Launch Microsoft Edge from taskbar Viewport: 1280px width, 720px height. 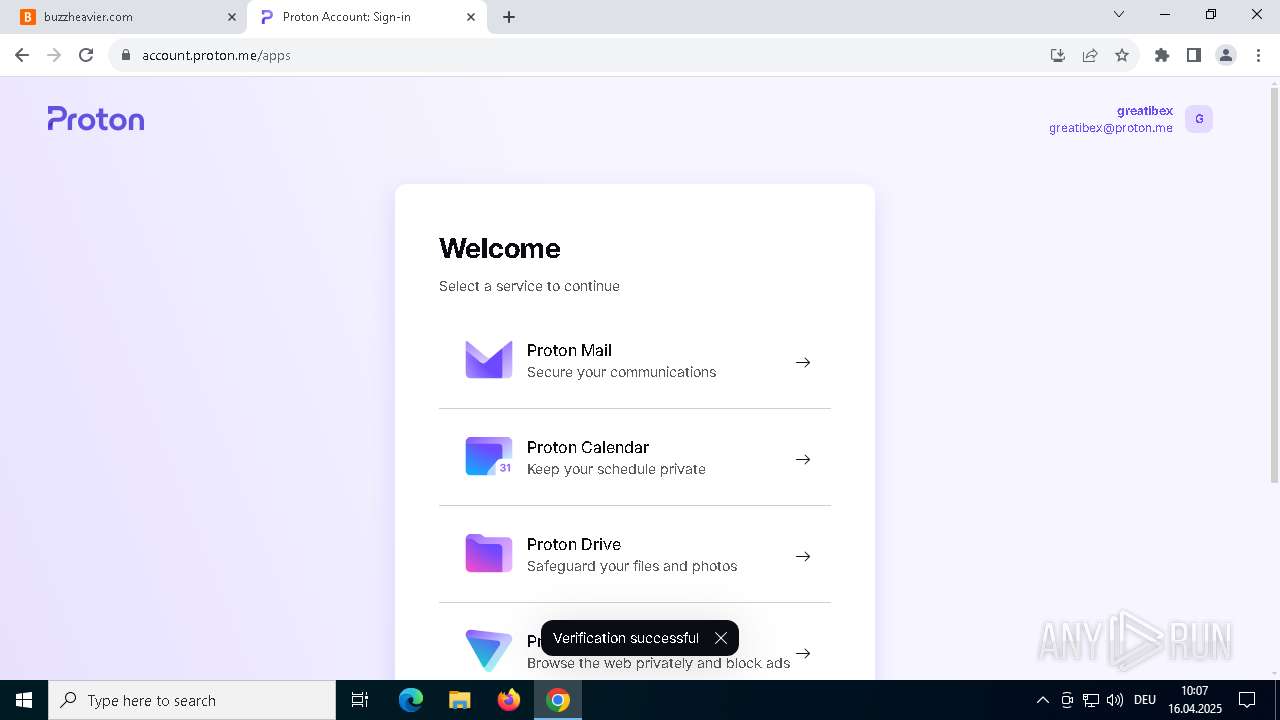[x=411, y=700]
